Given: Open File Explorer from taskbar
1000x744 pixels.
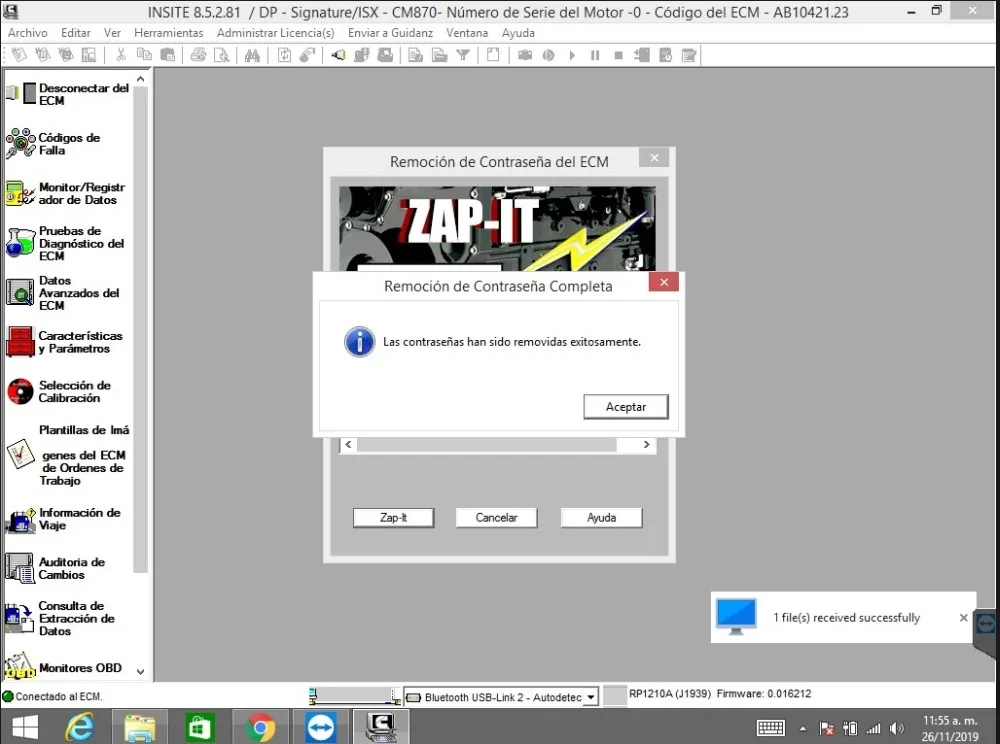Looking at the screenshot, I should pyautogui.click(x=140, y=727).
